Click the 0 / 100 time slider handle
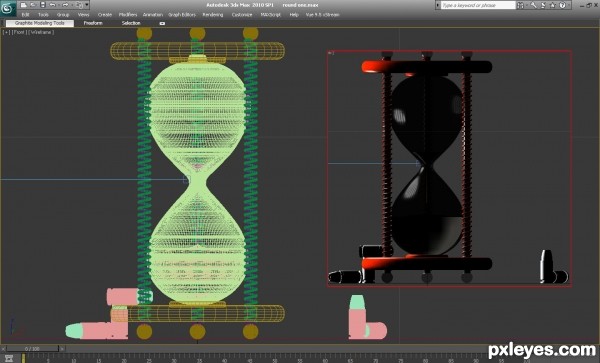This screenshot has height=363, width=600. 33,348
